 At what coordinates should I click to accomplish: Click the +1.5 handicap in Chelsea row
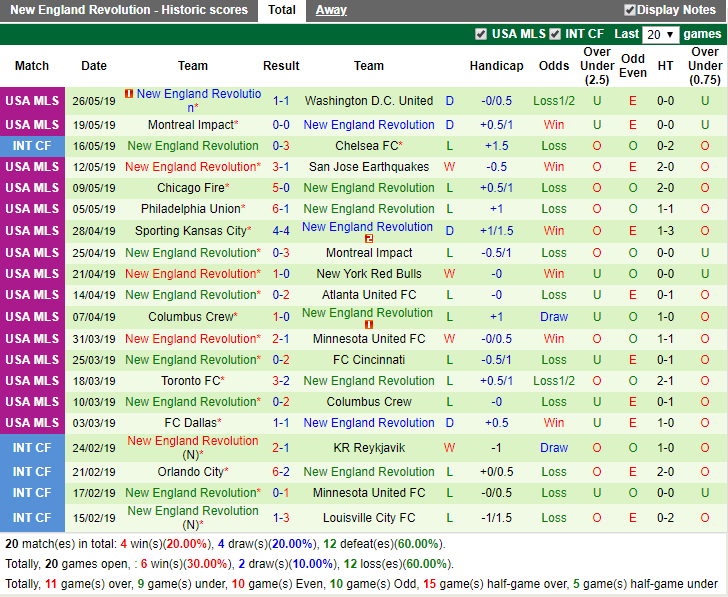[496, 146]
